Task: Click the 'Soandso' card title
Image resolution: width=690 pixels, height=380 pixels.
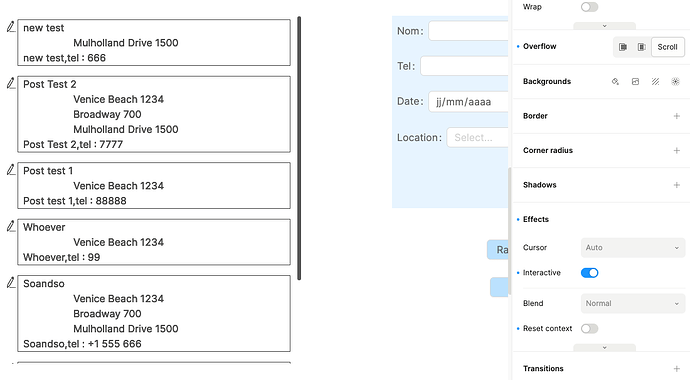Action: click(x=44, y=284)
